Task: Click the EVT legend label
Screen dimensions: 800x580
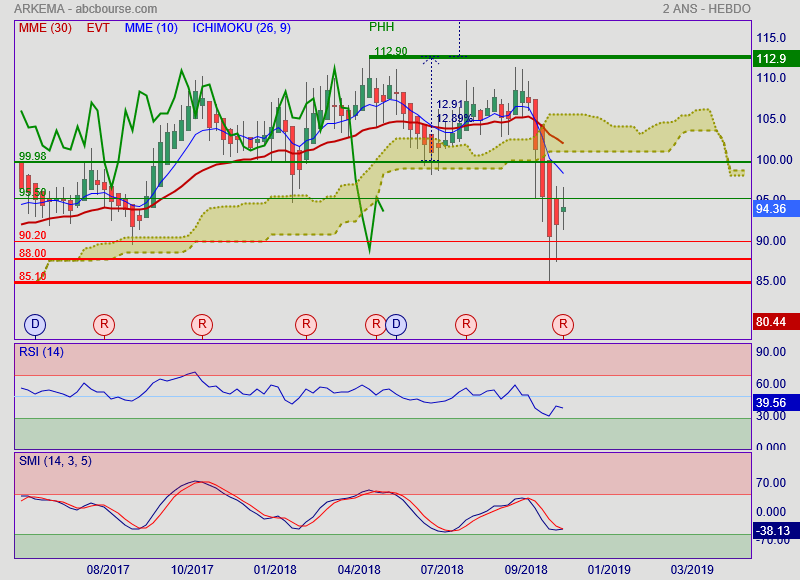Action: 98,28
